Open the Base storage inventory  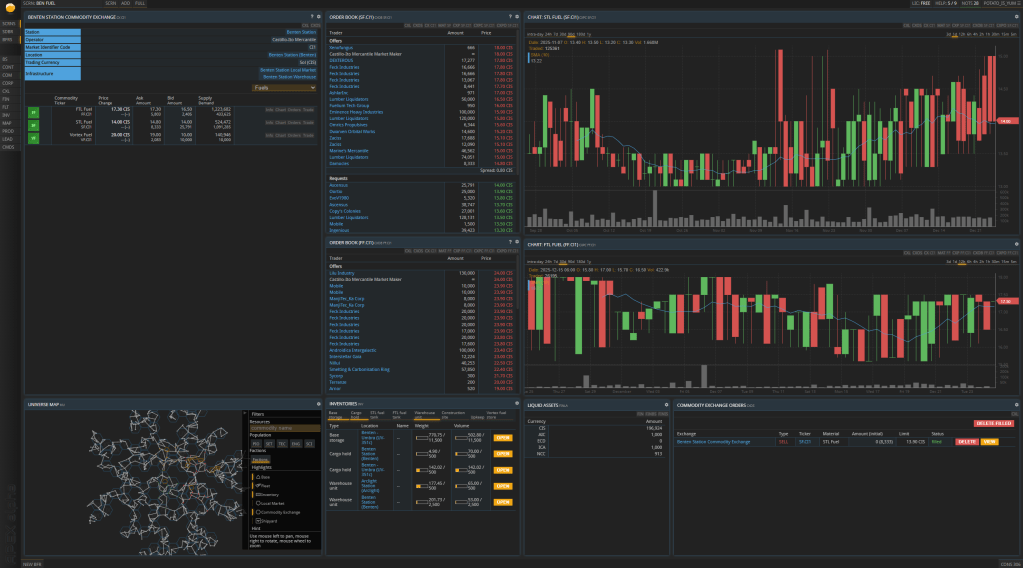[x=502, y=437]
